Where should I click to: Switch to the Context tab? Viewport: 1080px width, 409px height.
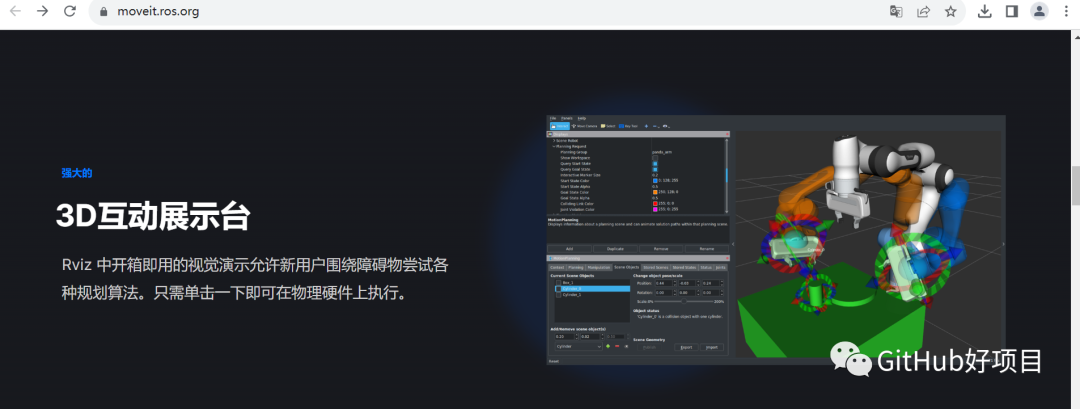click(557, 267)
